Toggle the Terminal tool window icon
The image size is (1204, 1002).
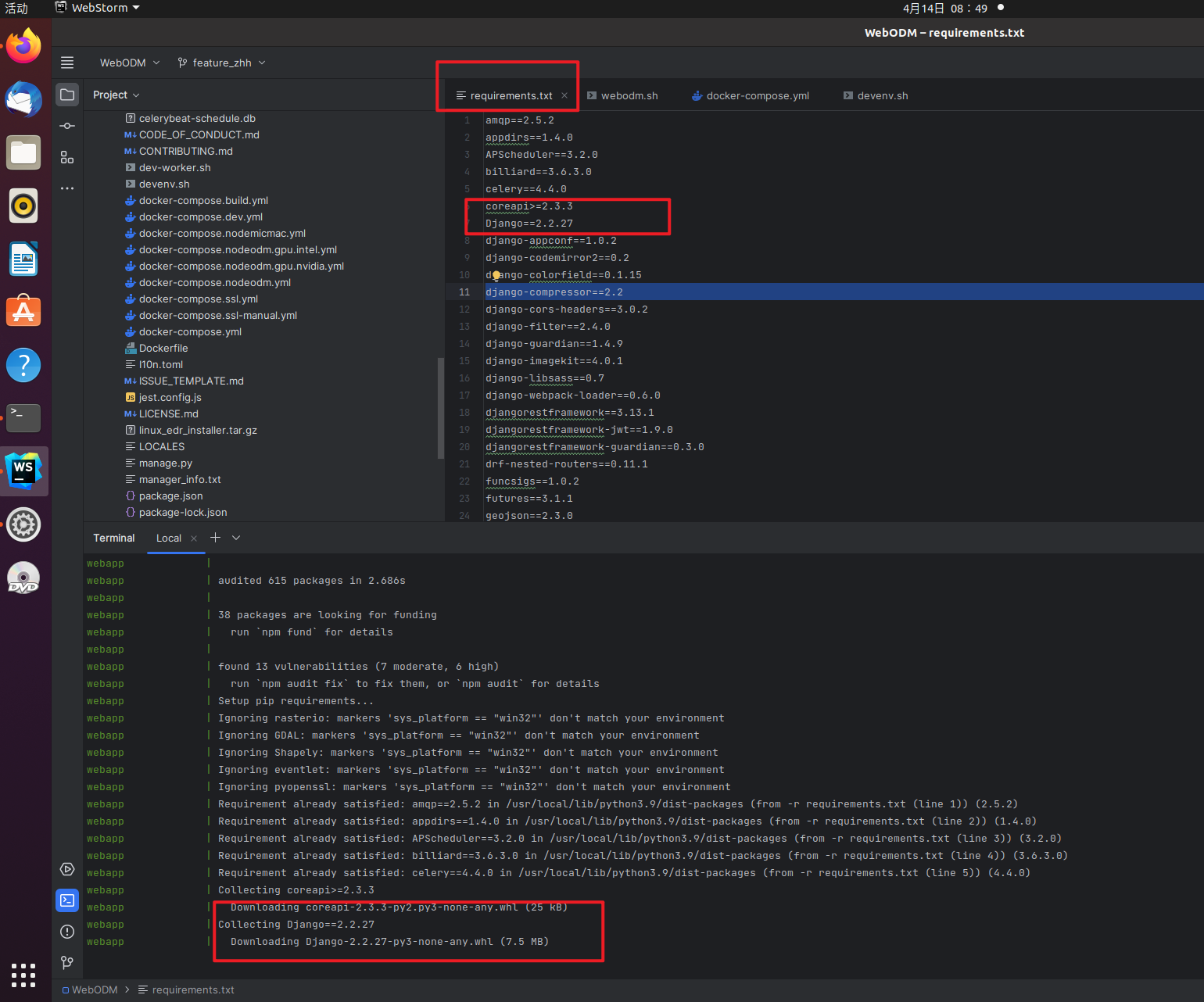[x=67, y=900]
